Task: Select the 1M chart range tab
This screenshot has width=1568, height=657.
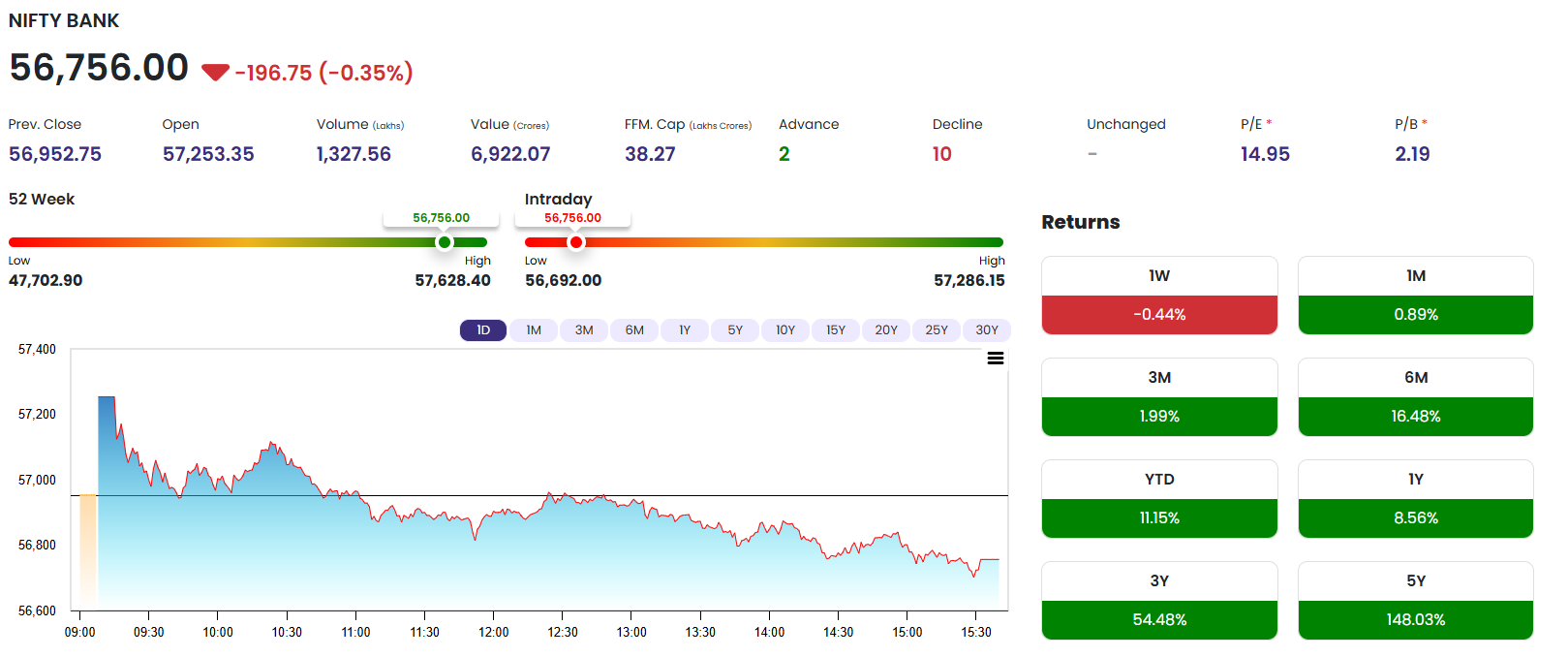Action: coord(534,330)
